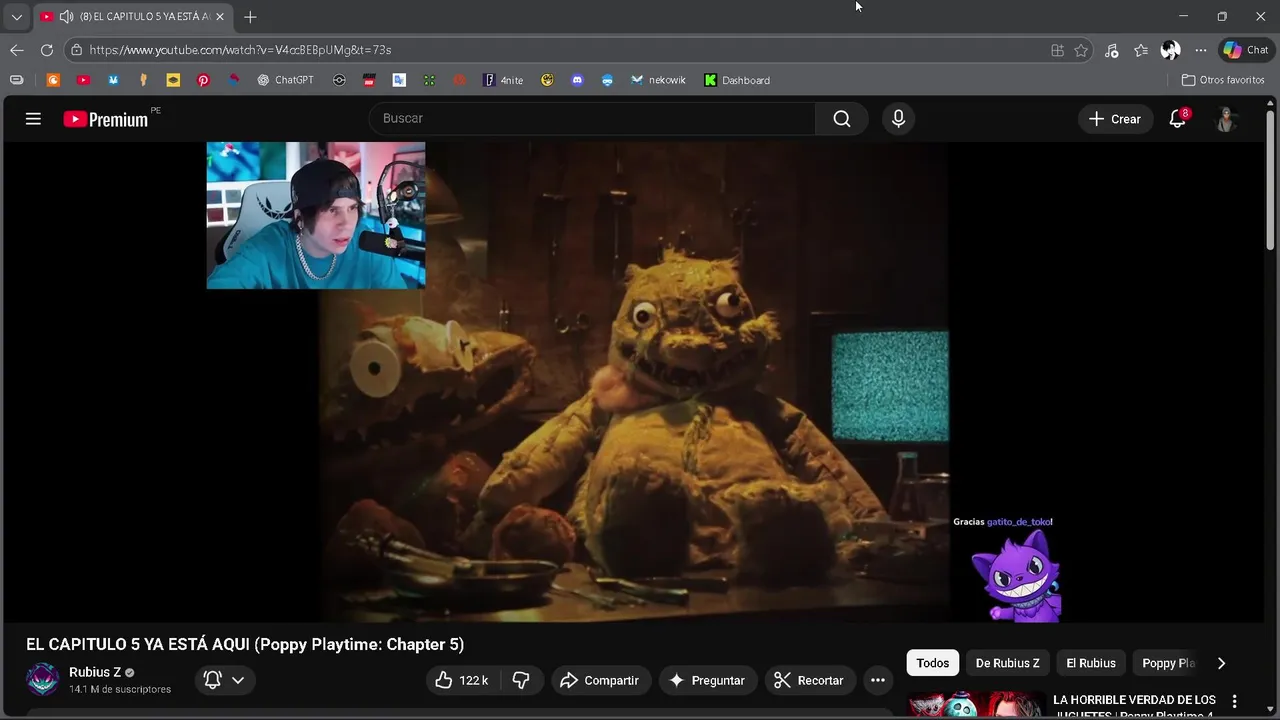Like the video with thumbs up
Viewport: 1280px width, 720px height.
click(x=461, y=680)
